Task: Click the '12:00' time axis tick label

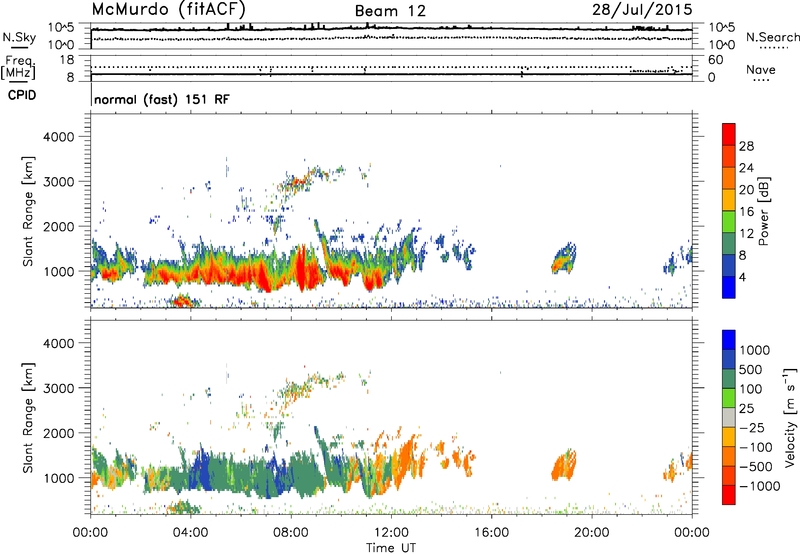Action: tap(391, 533)
